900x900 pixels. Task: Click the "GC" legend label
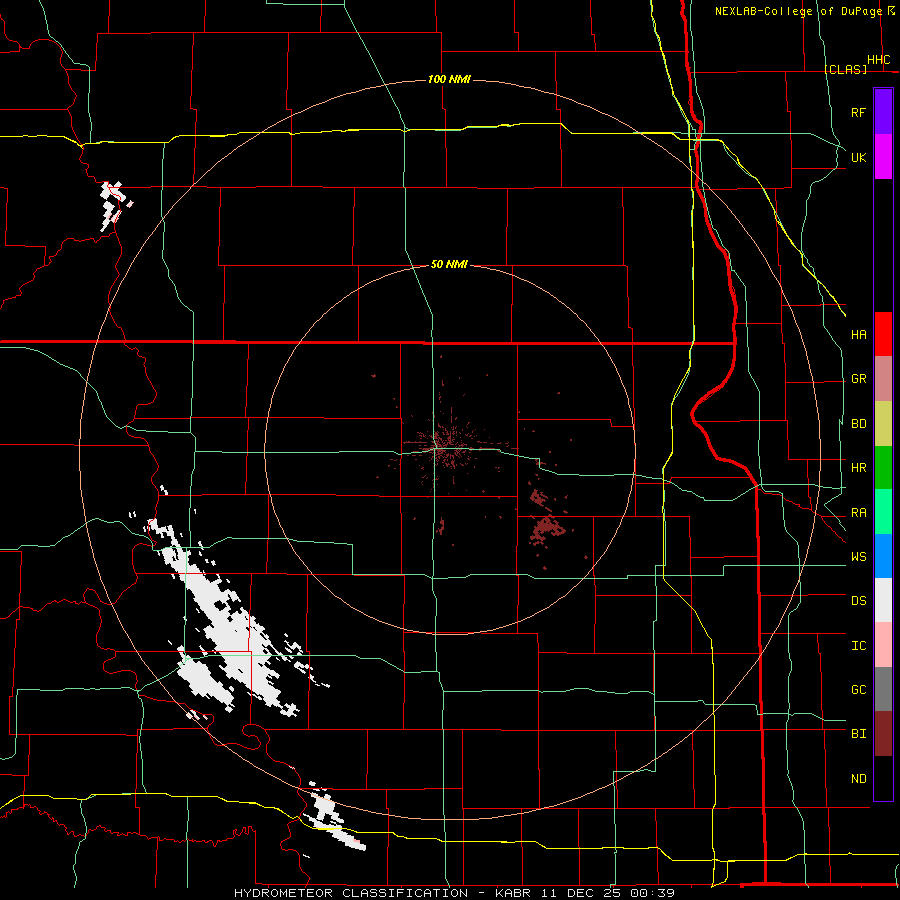pyautogui.click(x=859, y=690)
